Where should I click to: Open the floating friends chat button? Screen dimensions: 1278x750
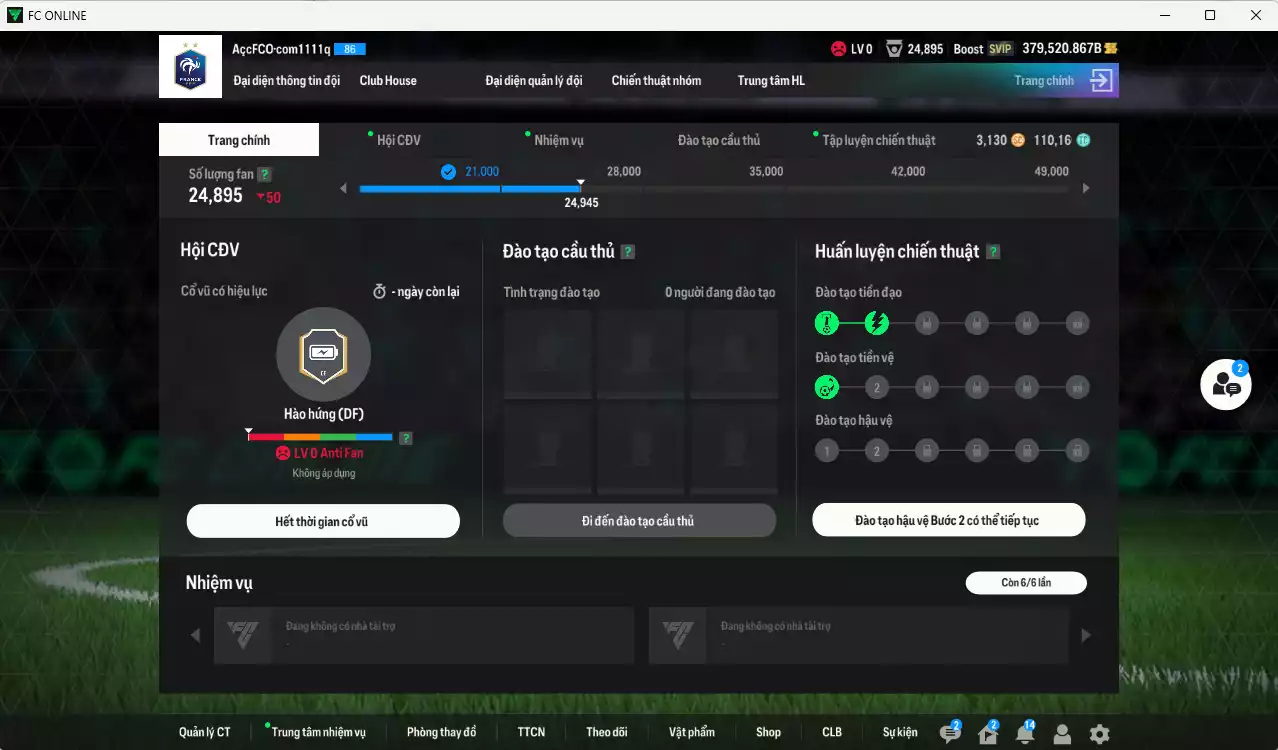[x=1226, y=384]
